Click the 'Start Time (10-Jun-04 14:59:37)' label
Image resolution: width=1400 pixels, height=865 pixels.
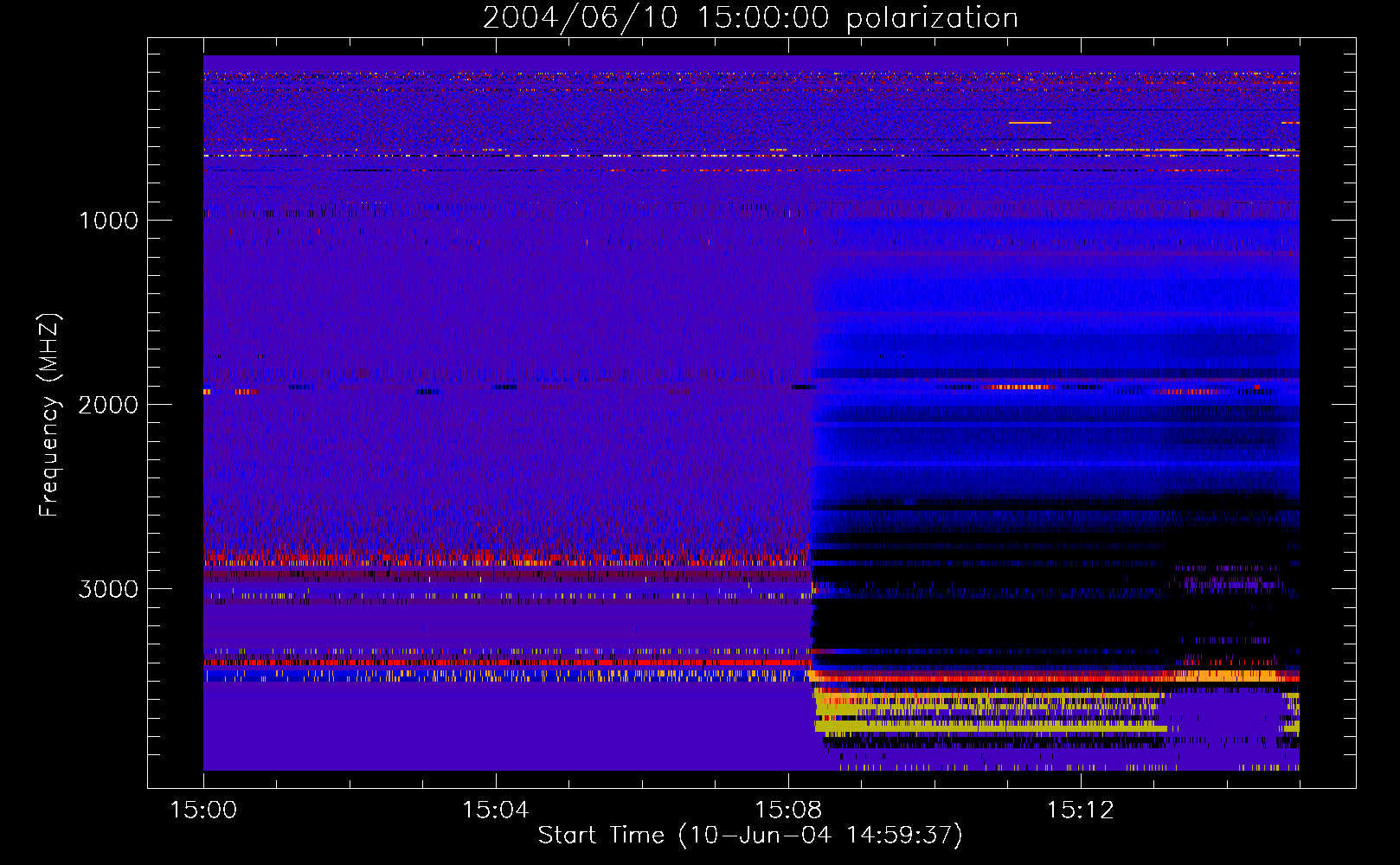(x=750, y=836)
